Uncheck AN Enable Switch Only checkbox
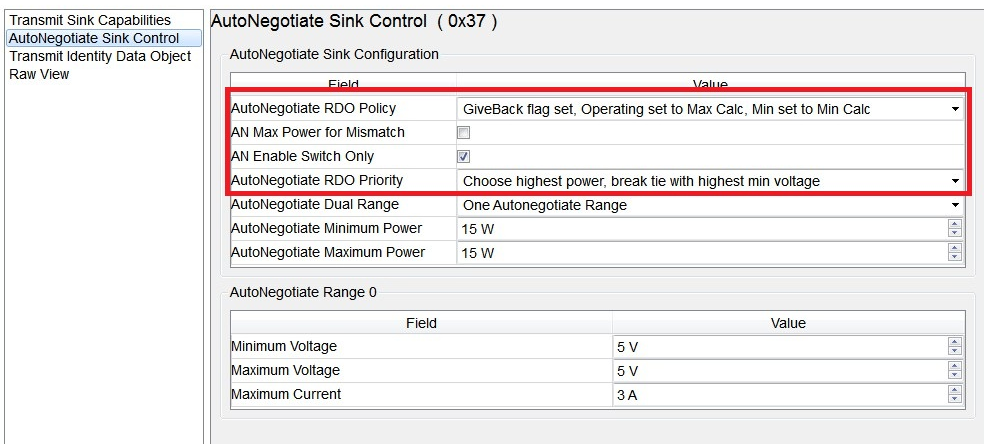Image resolution: width=984 pixels, height=444 pixels. tap(464, 157)
